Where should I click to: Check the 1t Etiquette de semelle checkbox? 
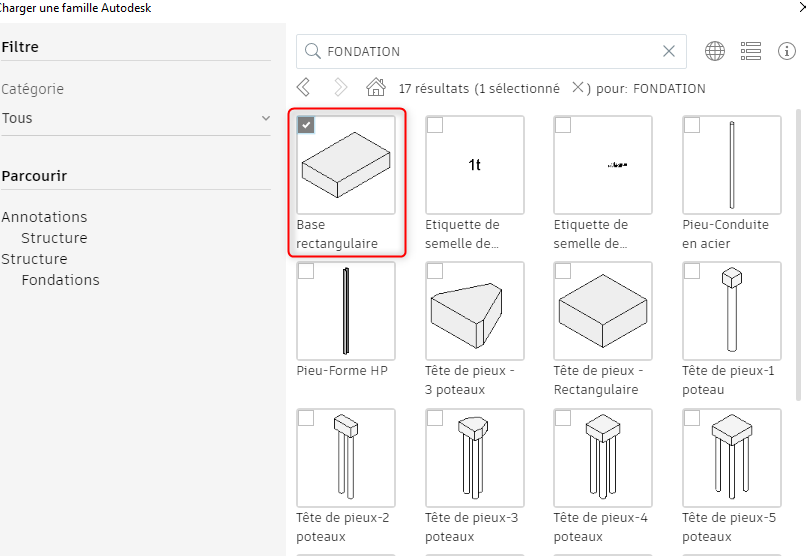(x=435, y=125)
